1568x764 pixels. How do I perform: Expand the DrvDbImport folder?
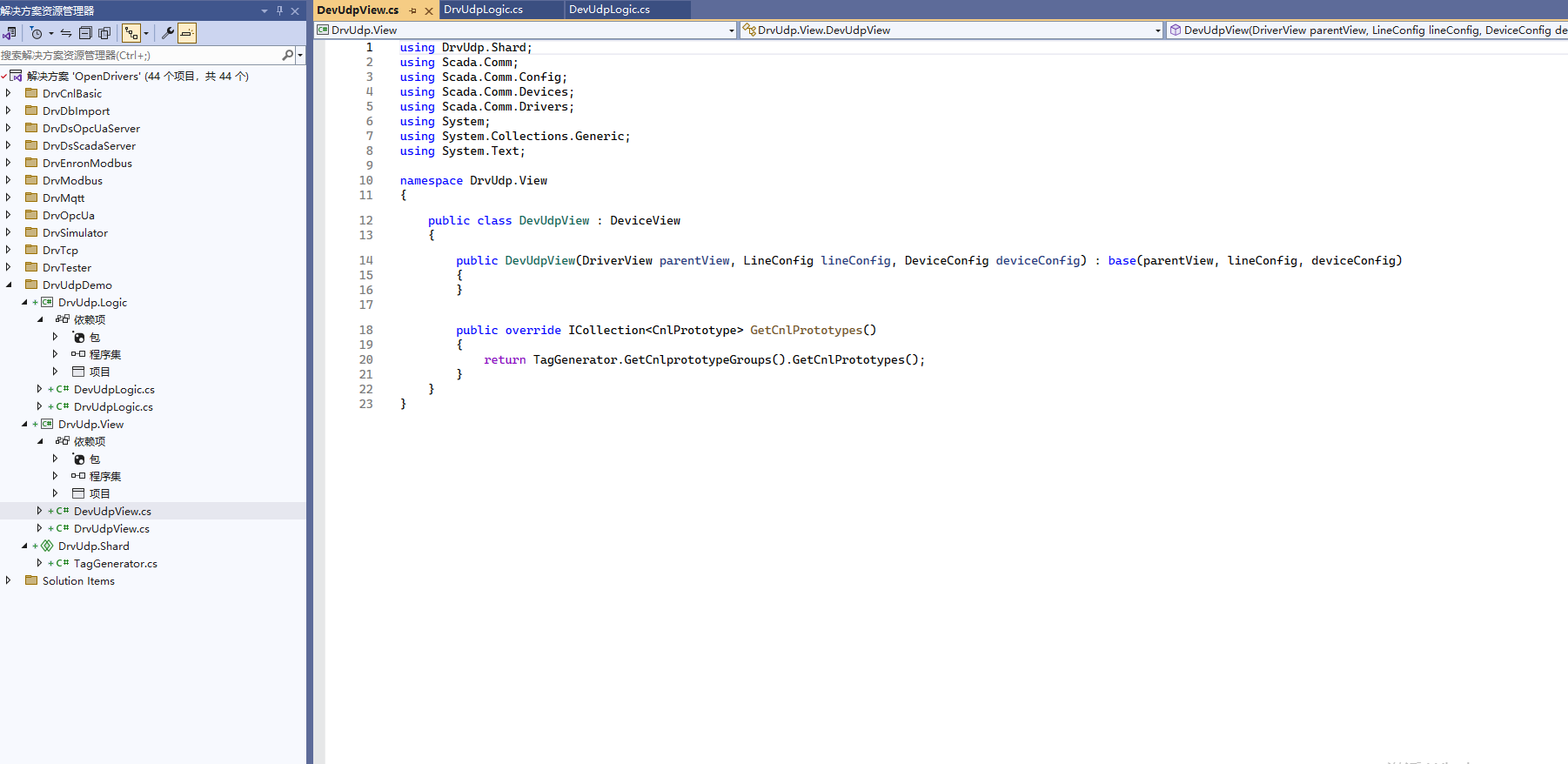[x=9, y=111]
